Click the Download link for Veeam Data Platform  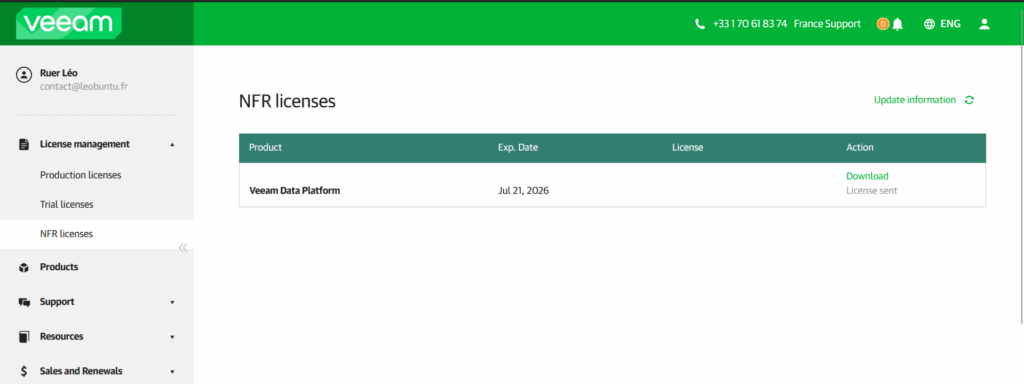point(867,176)
